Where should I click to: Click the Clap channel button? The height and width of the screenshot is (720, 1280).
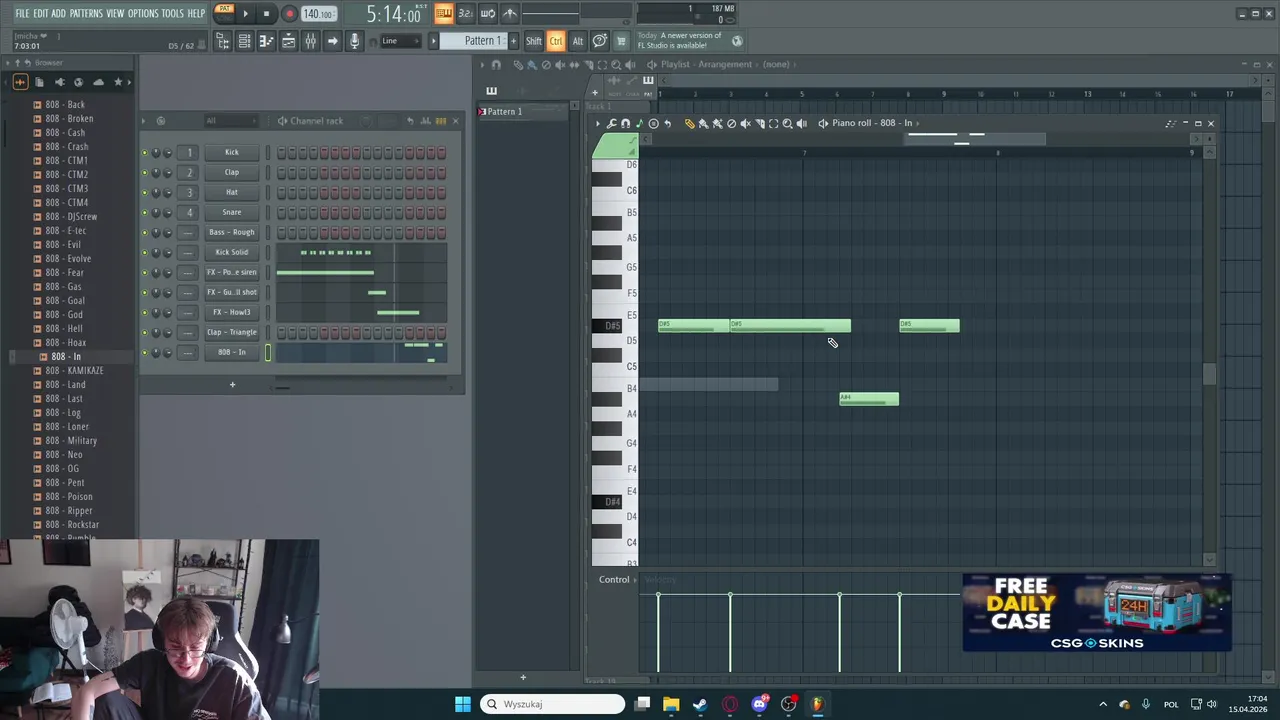coord(231,172)
